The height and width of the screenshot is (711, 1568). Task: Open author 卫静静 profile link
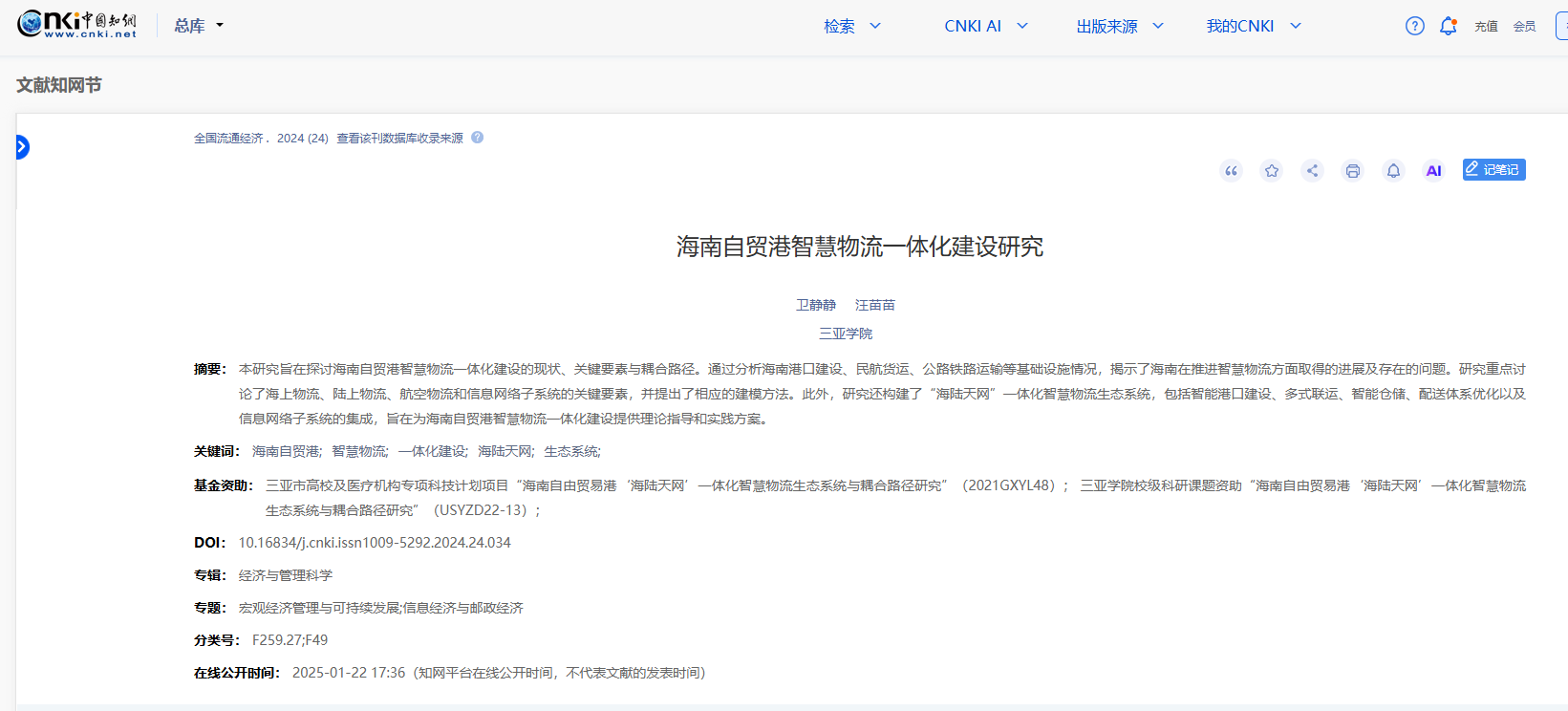click(816, 305)
